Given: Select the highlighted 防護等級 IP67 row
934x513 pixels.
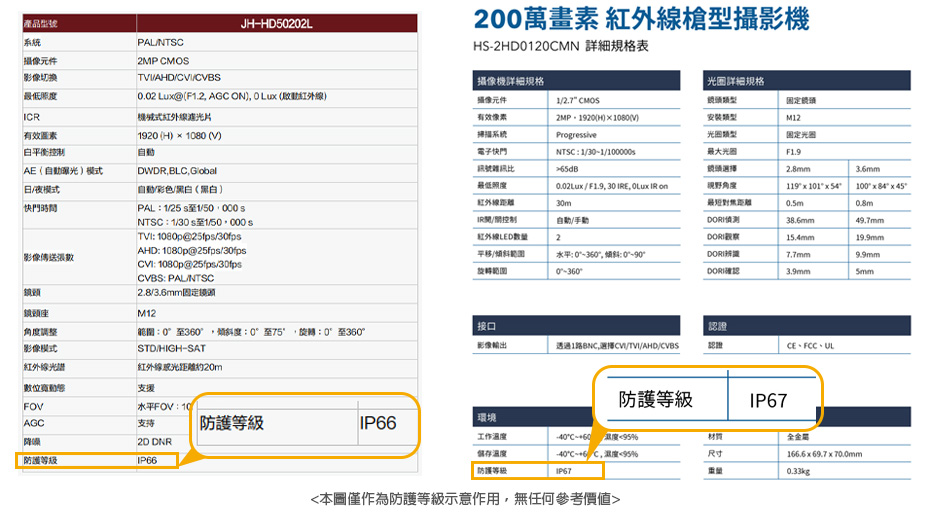Looking at the screenshot, I should point(538,471).
